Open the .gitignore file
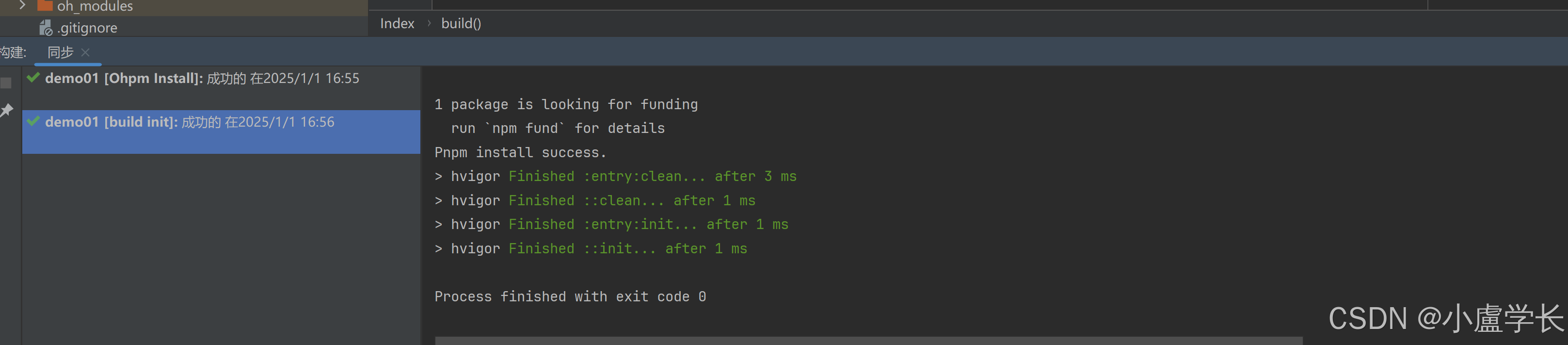1568x345 pixels. click(87, 28)
